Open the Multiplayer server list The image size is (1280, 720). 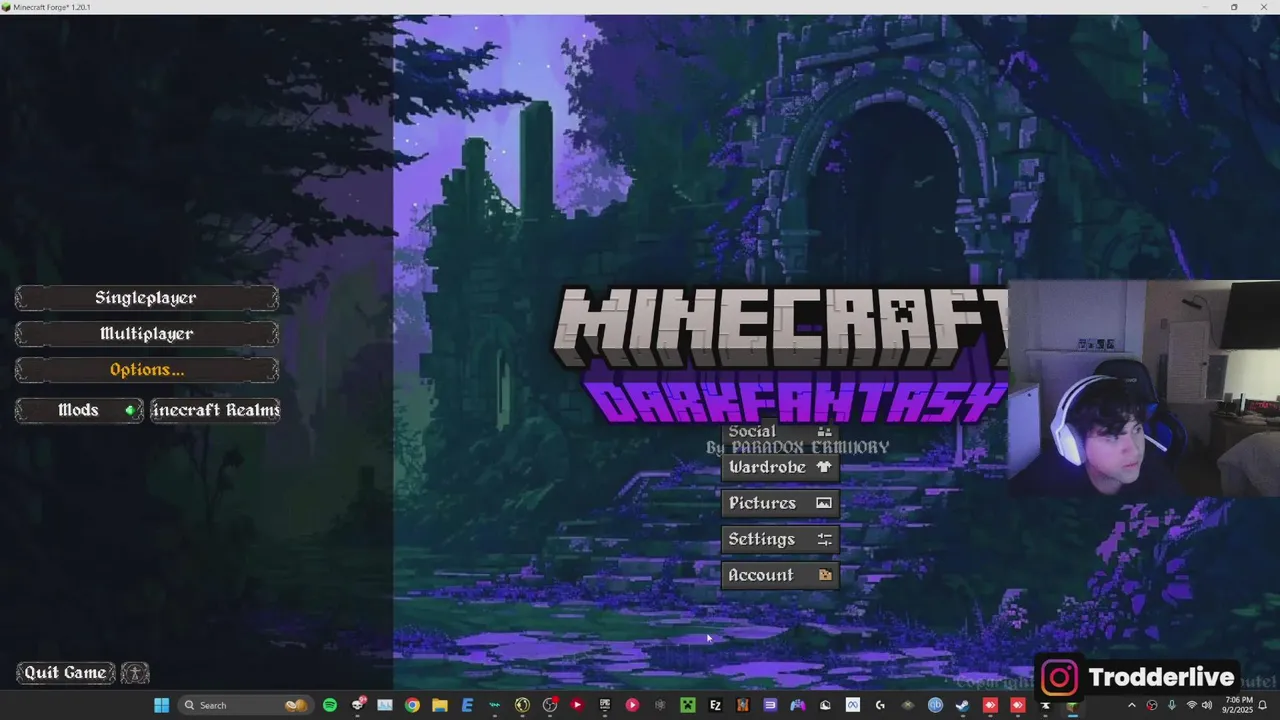coord(147,334)
